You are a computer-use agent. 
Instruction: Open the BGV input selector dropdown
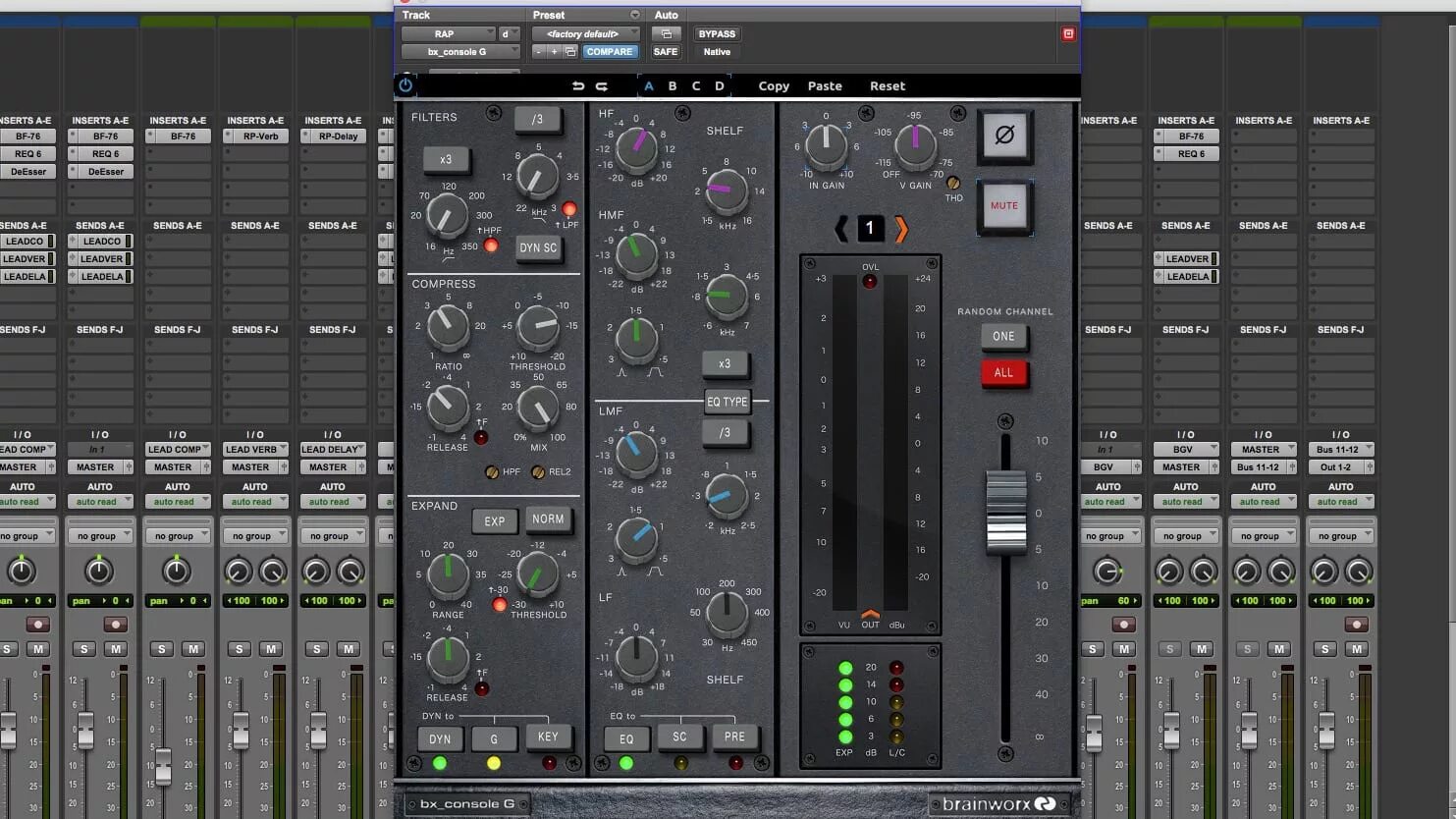point(1185,450)
